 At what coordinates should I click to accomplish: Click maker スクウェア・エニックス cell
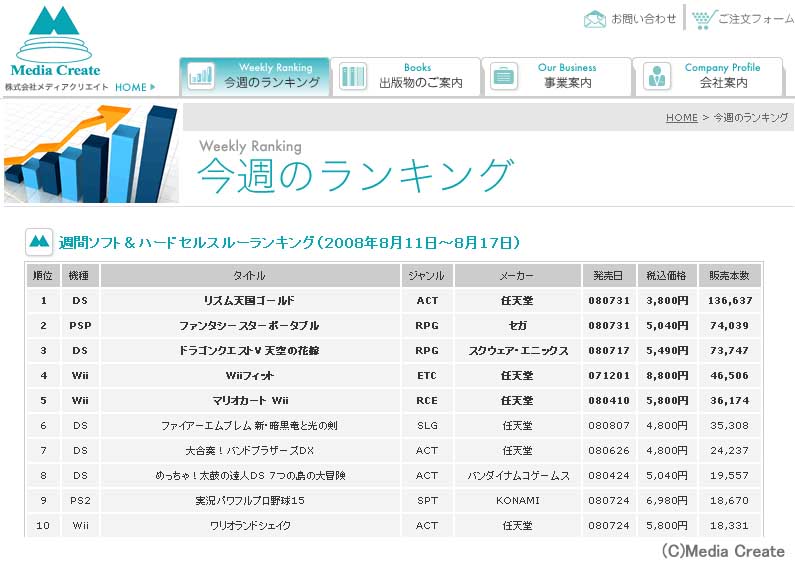tap(517, 350)
